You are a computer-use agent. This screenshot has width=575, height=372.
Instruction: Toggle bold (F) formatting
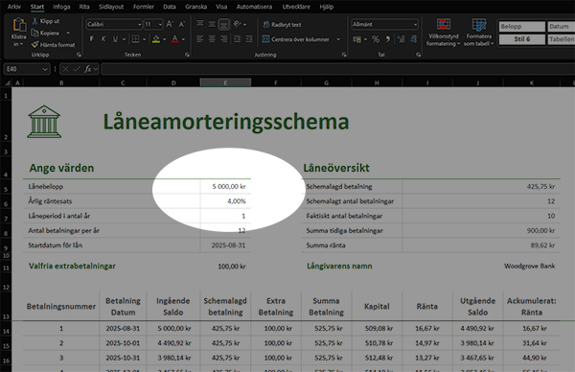click(91, 39)
